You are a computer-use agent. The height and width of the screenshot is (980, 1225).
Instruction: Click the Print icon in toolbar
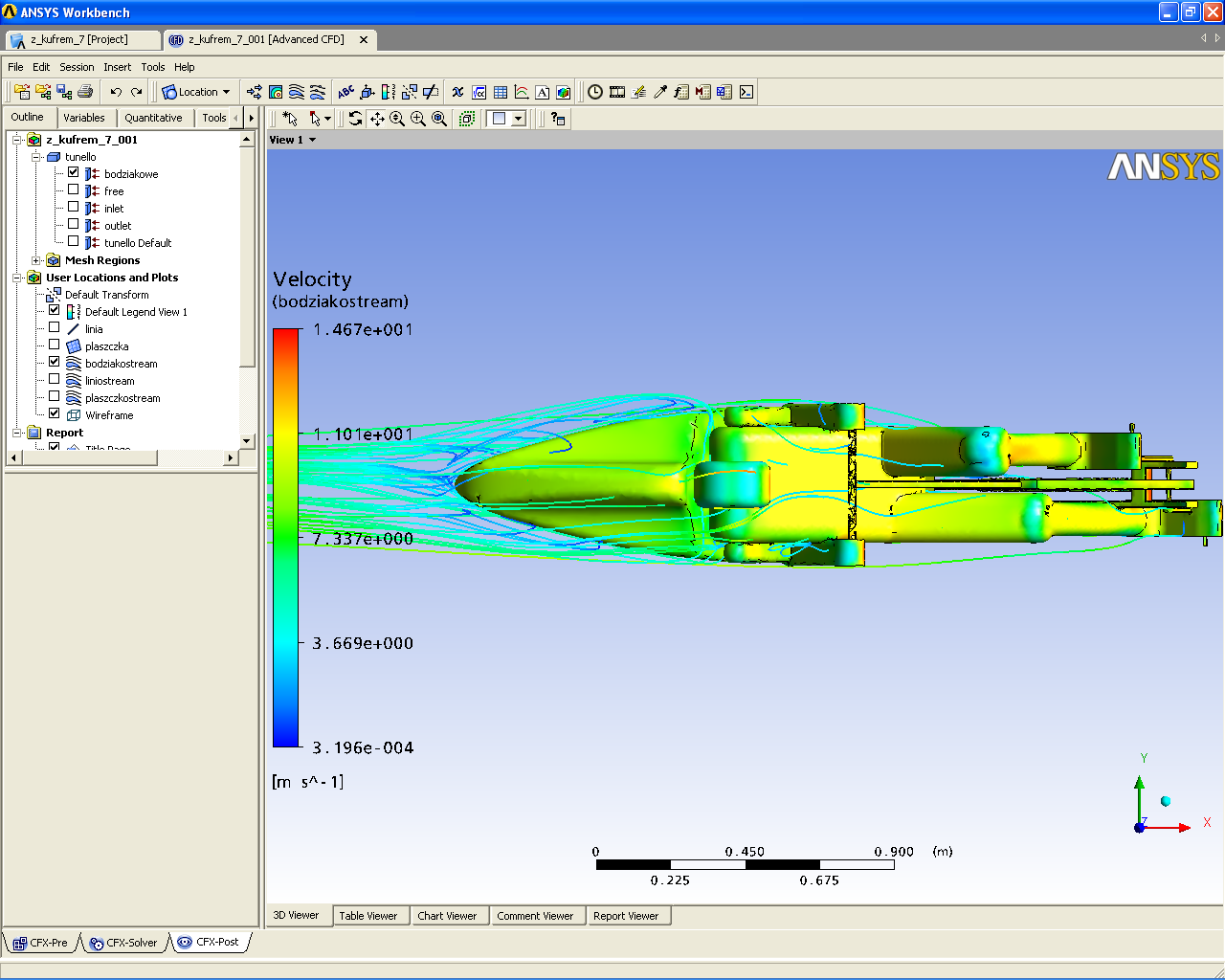pos(85,92)
